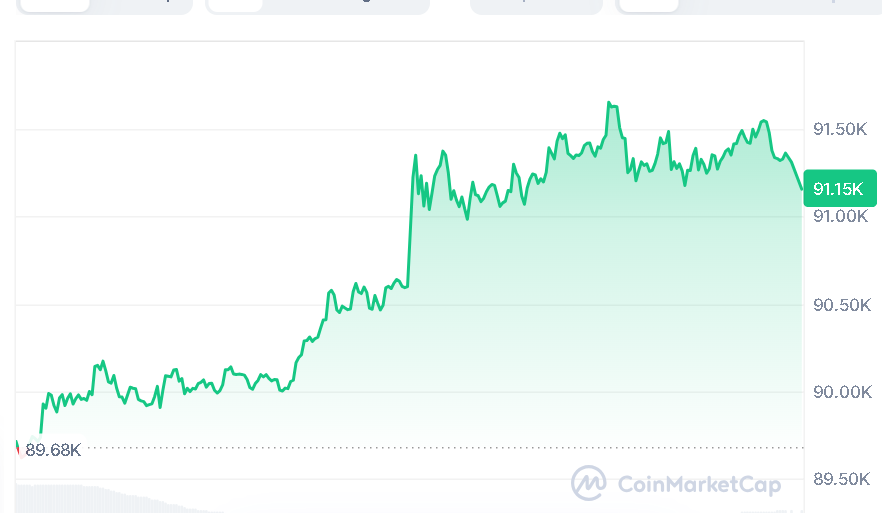This screenshot has height=513, width=882.
Task: Click the 89.68K opening price label
Action: (53, 450)
